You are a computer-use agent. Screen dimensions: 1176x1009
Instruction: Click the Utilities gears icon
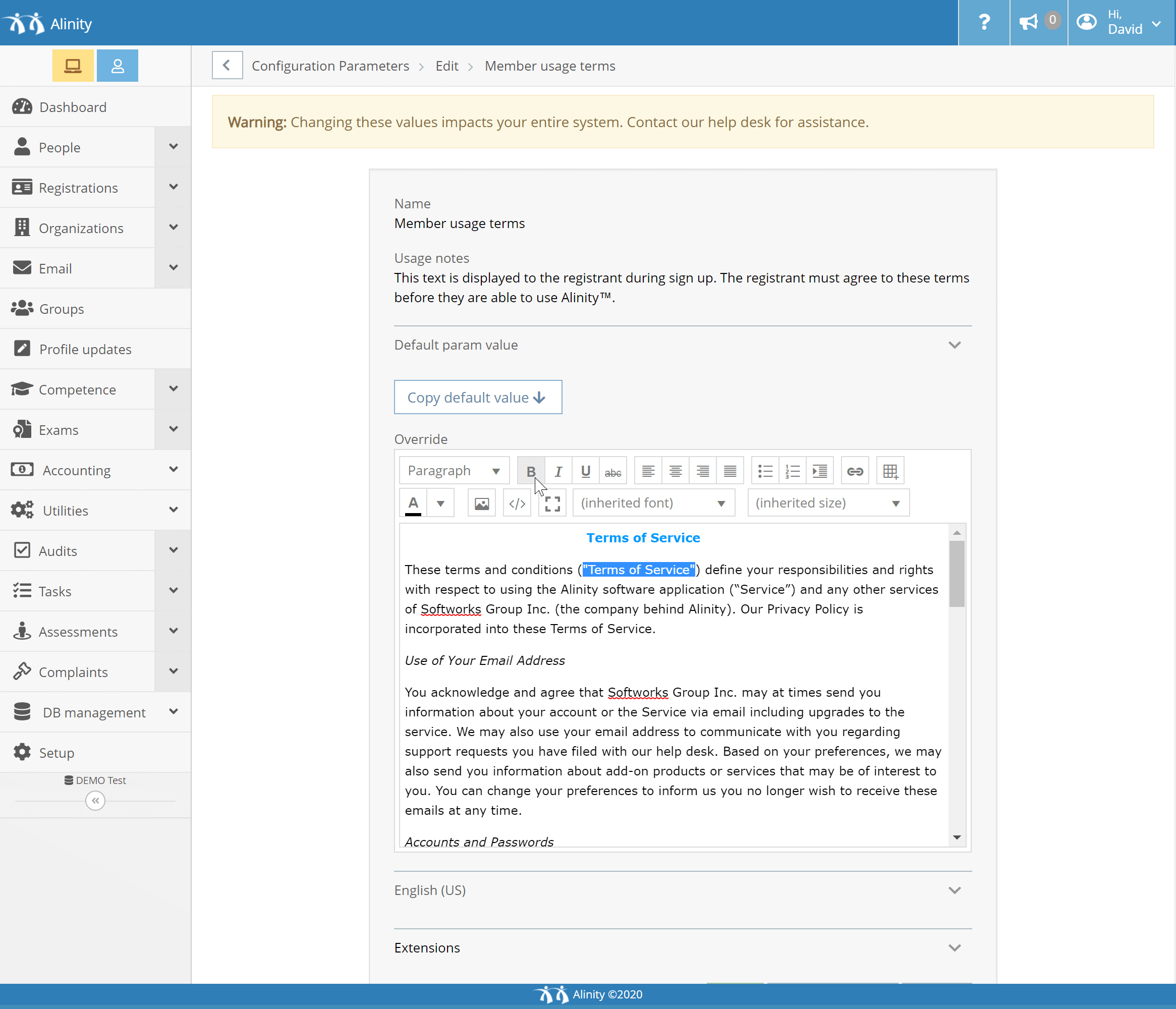[22, 510]
